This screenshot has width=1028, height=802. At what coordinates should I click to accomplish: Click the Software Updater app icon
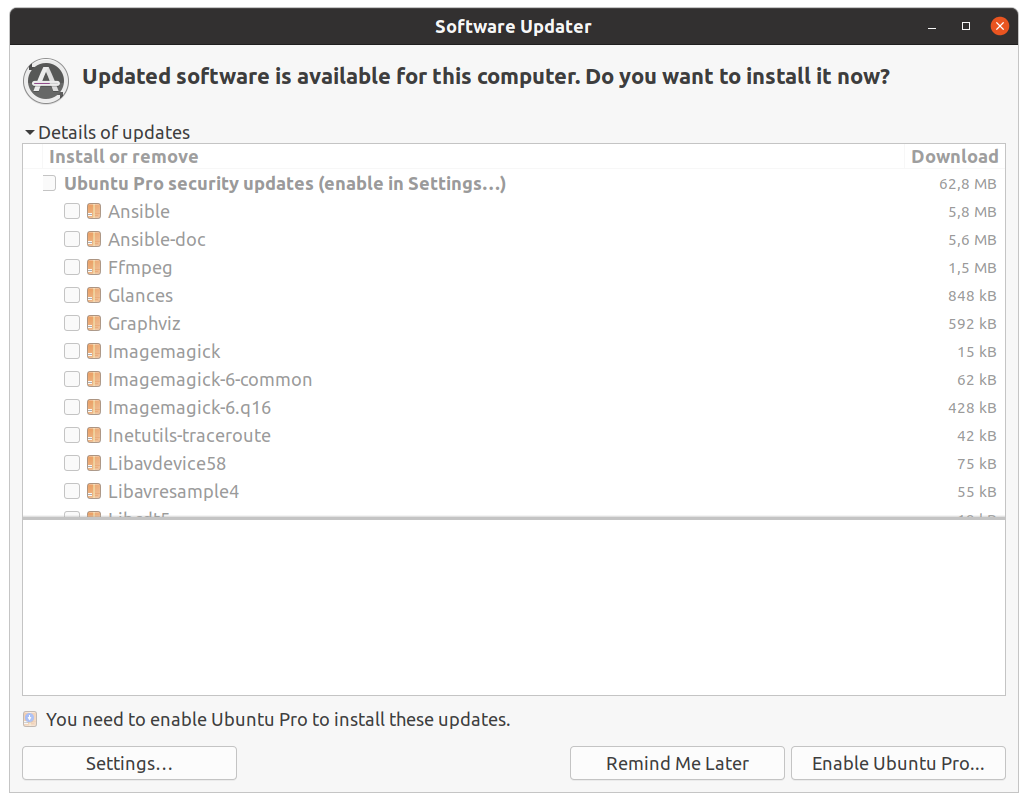[x=46, y=81]
